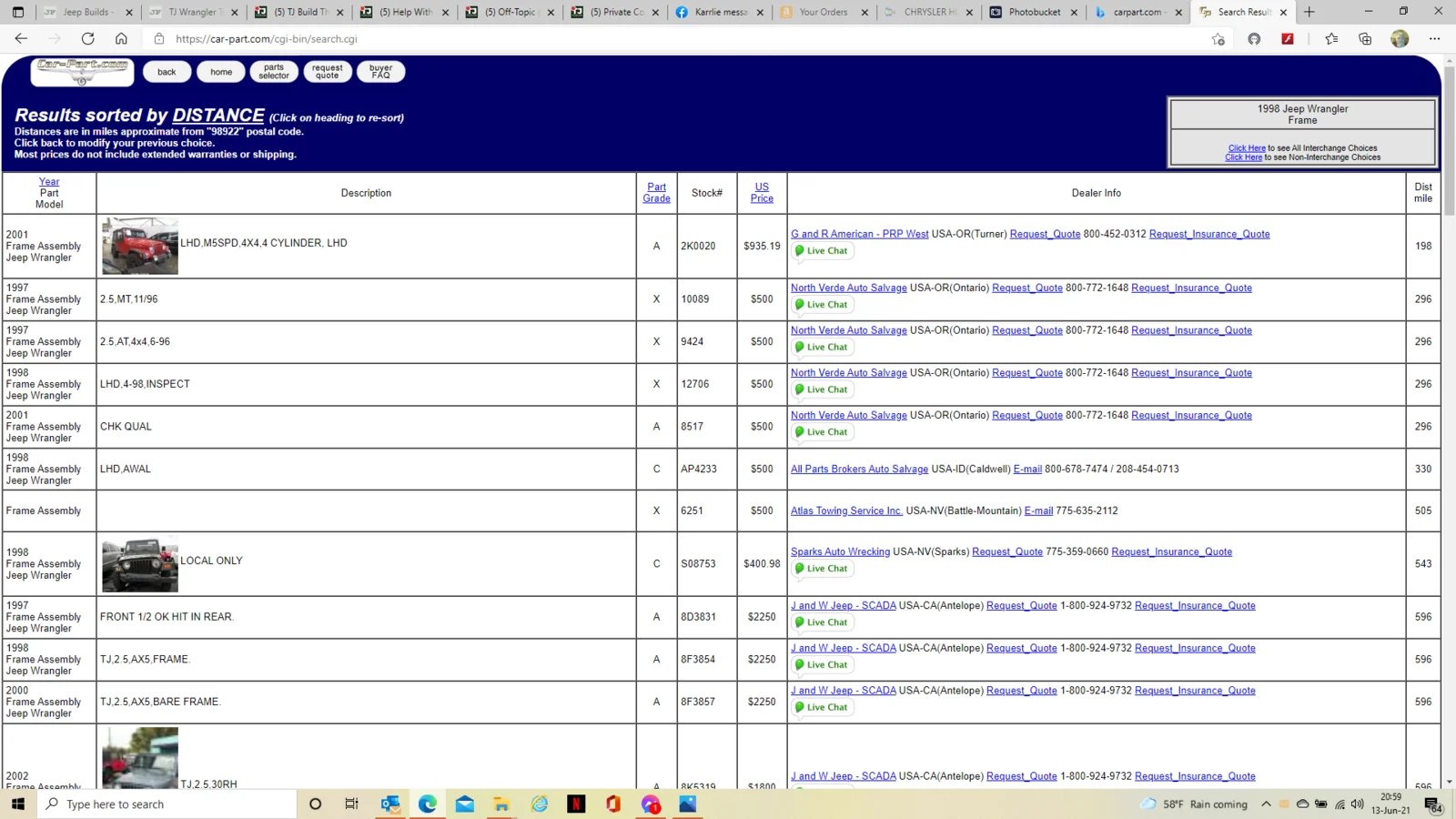1456x819 pixels.
Task: Show hidden tray icons chevron
Action: [1266, 804]
